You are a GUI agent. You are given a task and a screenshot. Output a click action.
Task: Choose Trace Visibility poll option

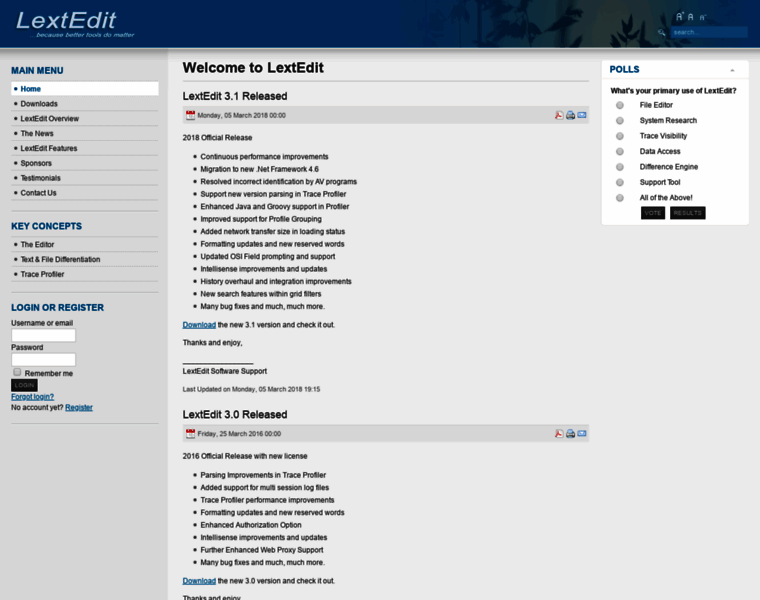(619, 136)
